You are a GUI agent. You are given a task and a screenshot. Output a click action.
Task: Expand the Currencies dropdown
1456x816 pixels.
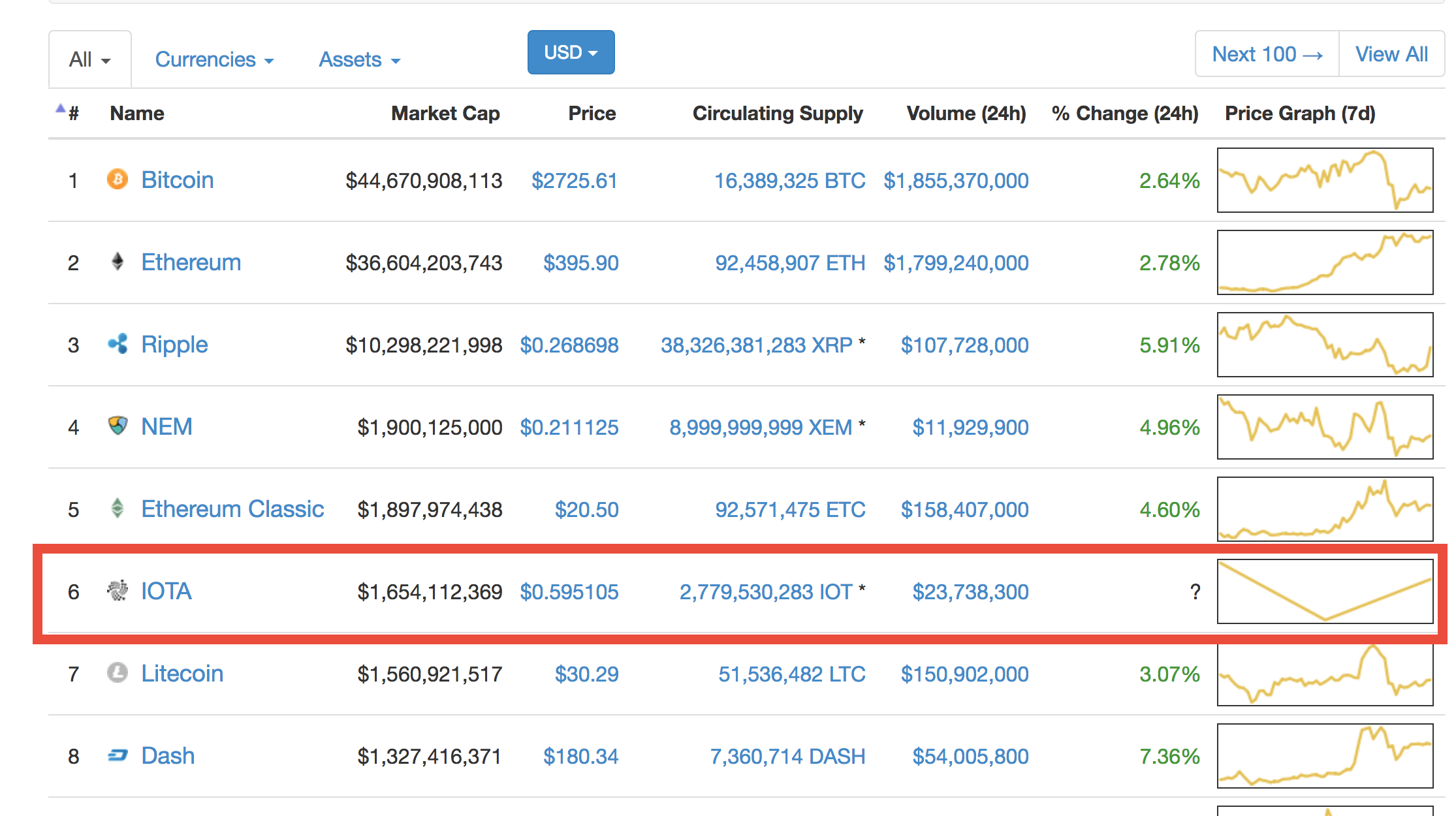tap(214, 59)
